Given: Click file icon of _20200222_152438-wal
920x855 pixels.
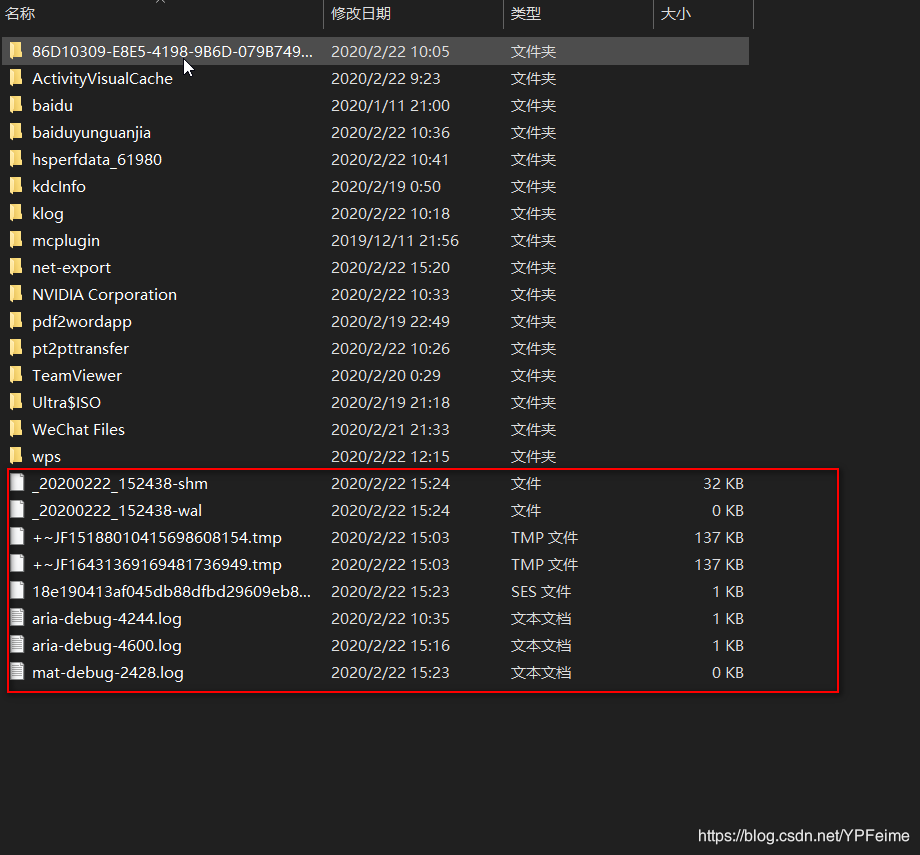Looking at the screenshot, I should 17,509.
